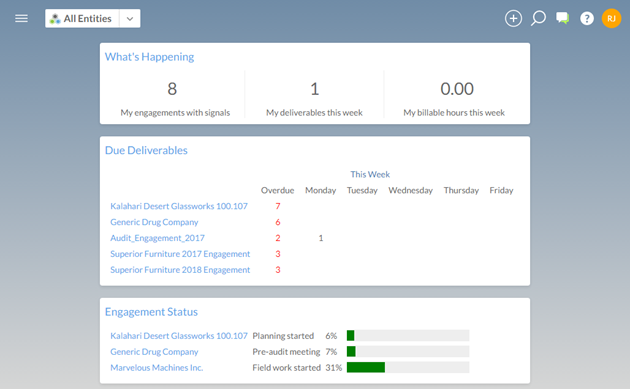This screenshot has height=389, width=630.
Task: Click the Thursday column header
Action: tap(461, 190)
